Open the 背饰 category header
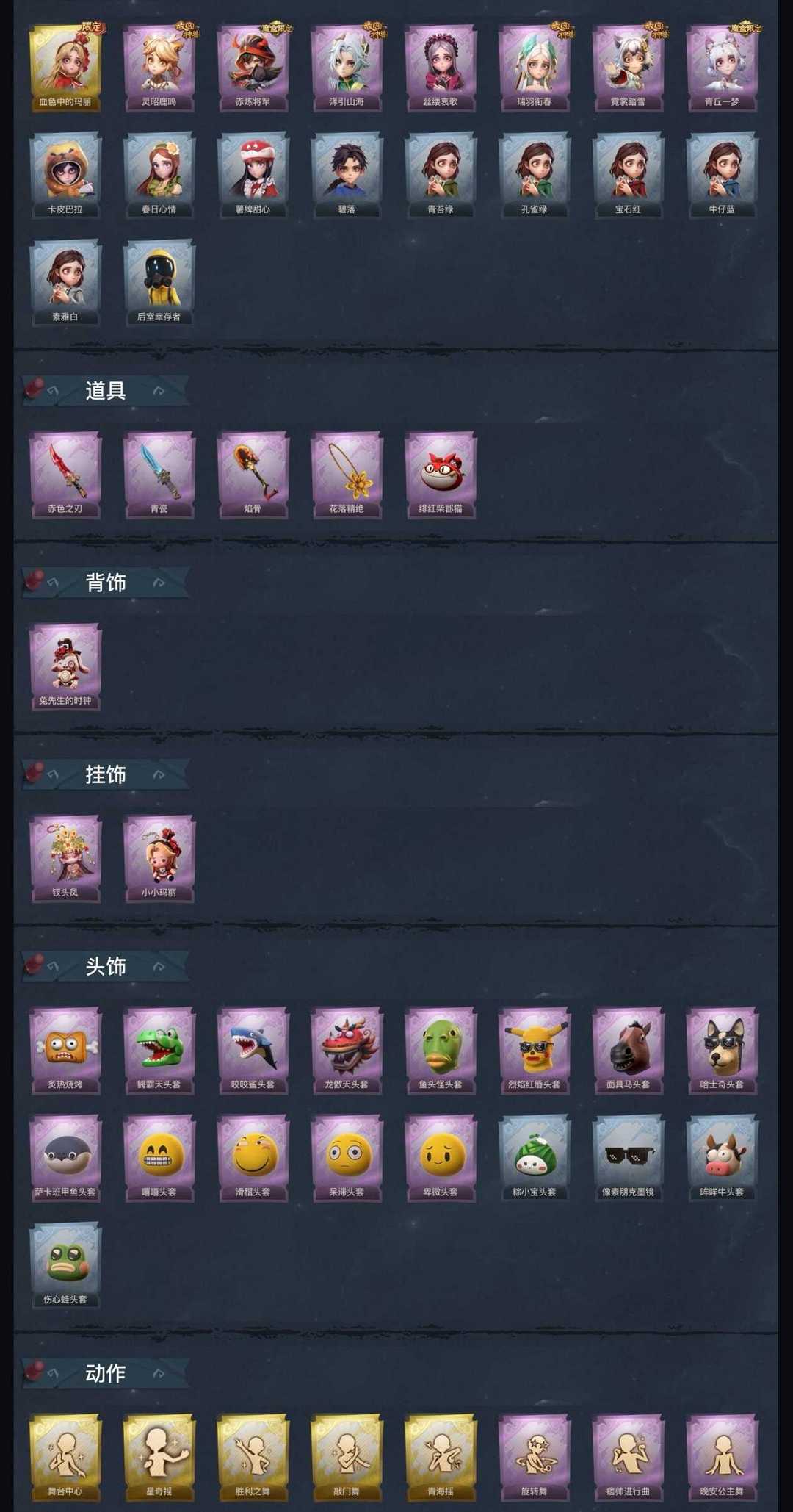The width and height of the screenshot is (793, 1512). (106, 583)
